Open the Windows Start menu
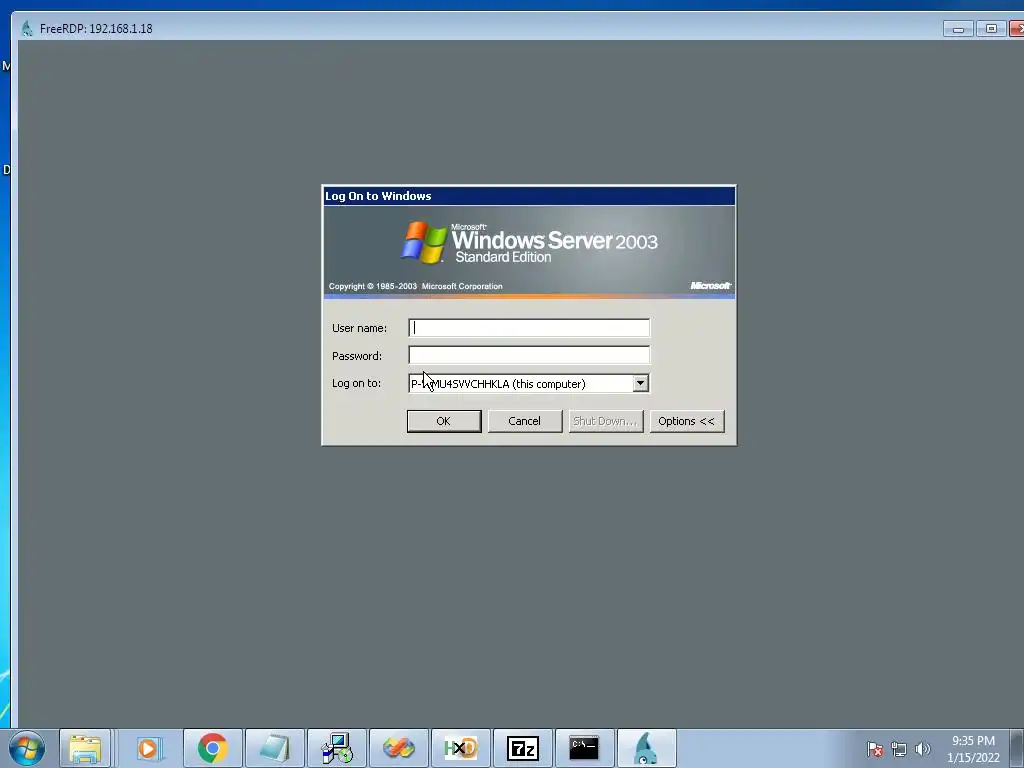 click(x=27, y=748)
